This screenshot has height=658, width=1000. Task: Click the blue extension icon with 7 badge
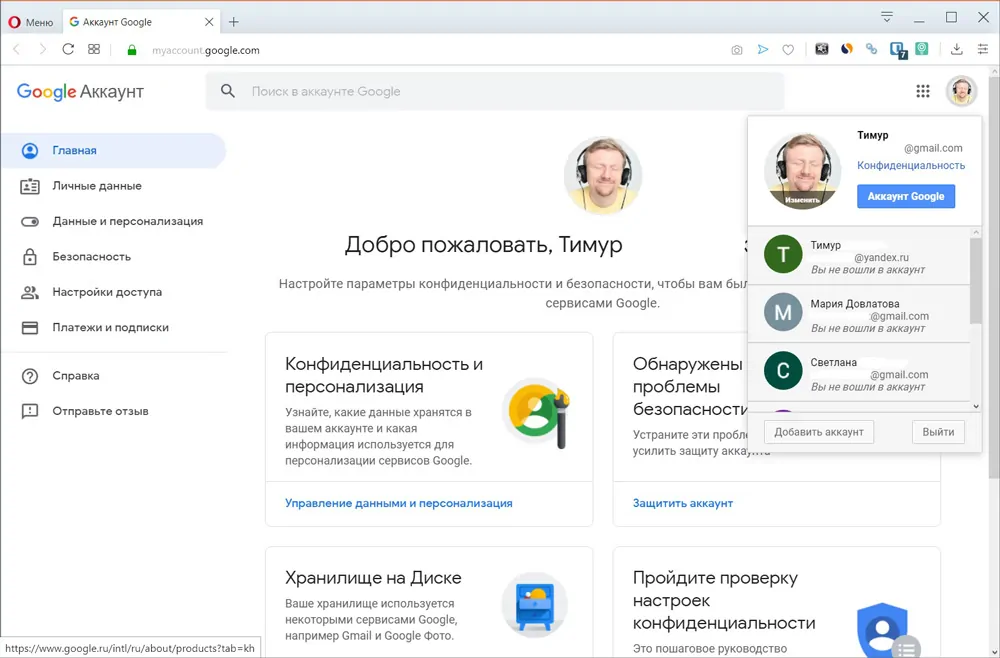898,50
